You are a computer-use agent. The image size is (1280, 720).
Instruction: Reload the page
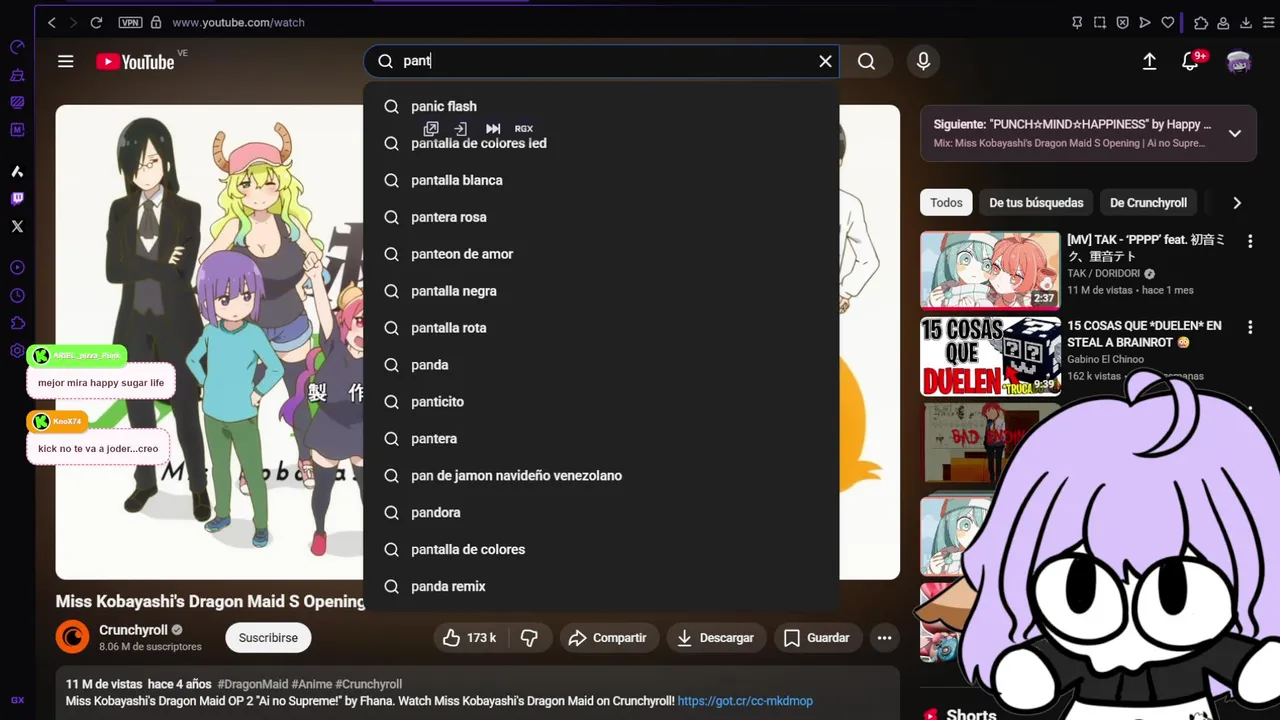click(96, 22)
